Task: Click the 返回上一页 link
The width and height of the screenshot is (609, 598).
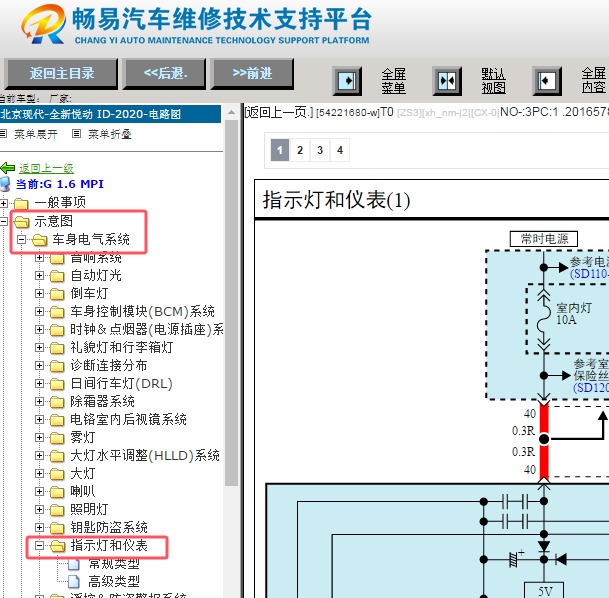Action: pyautogui.click(x=278, y=113)
